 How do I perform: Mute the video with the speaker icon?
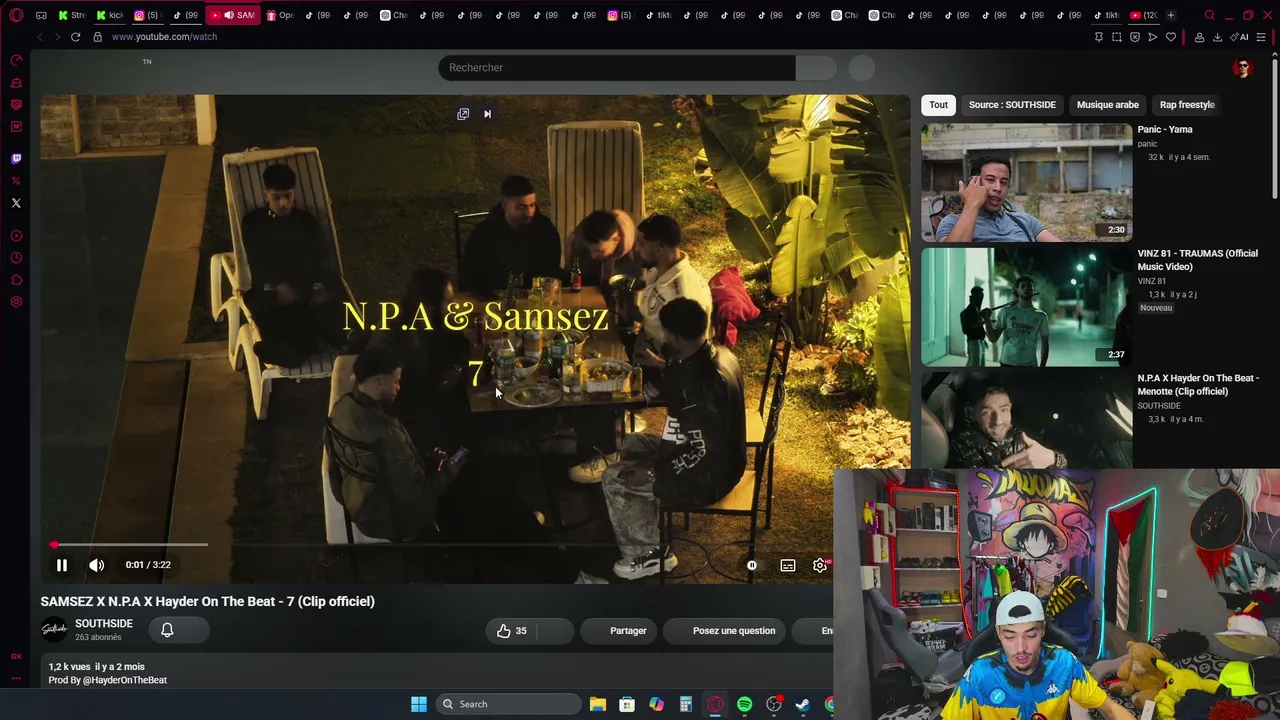click(97, 565)
